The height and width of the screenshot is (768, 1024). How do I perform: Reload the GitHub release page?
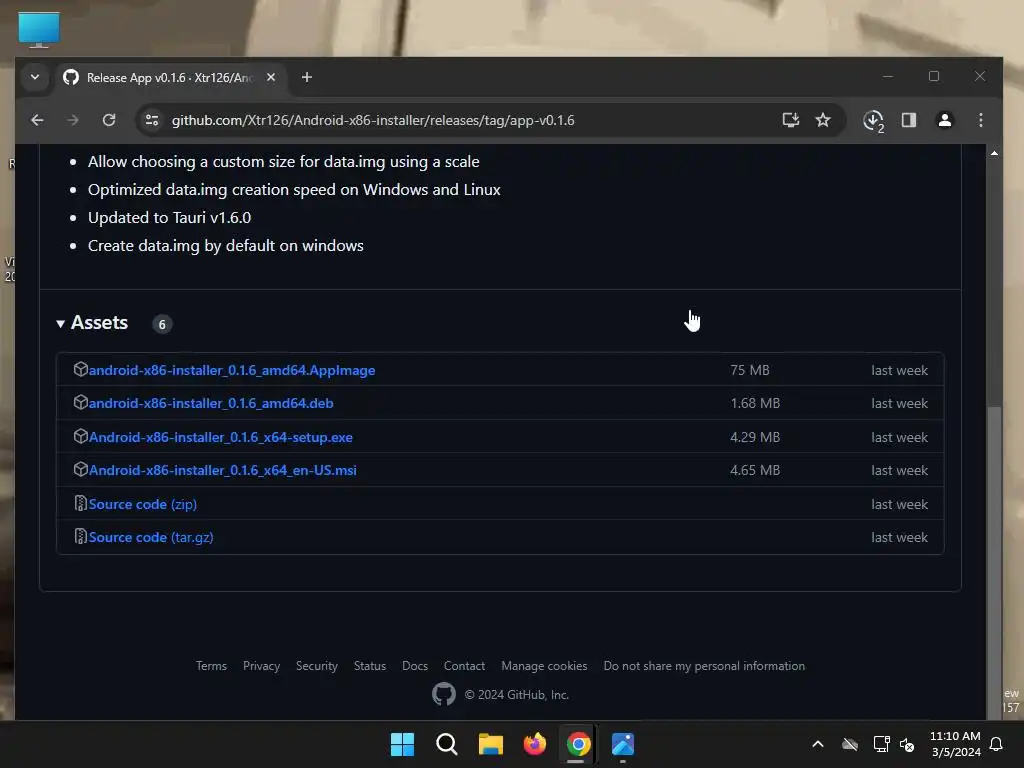109,120
